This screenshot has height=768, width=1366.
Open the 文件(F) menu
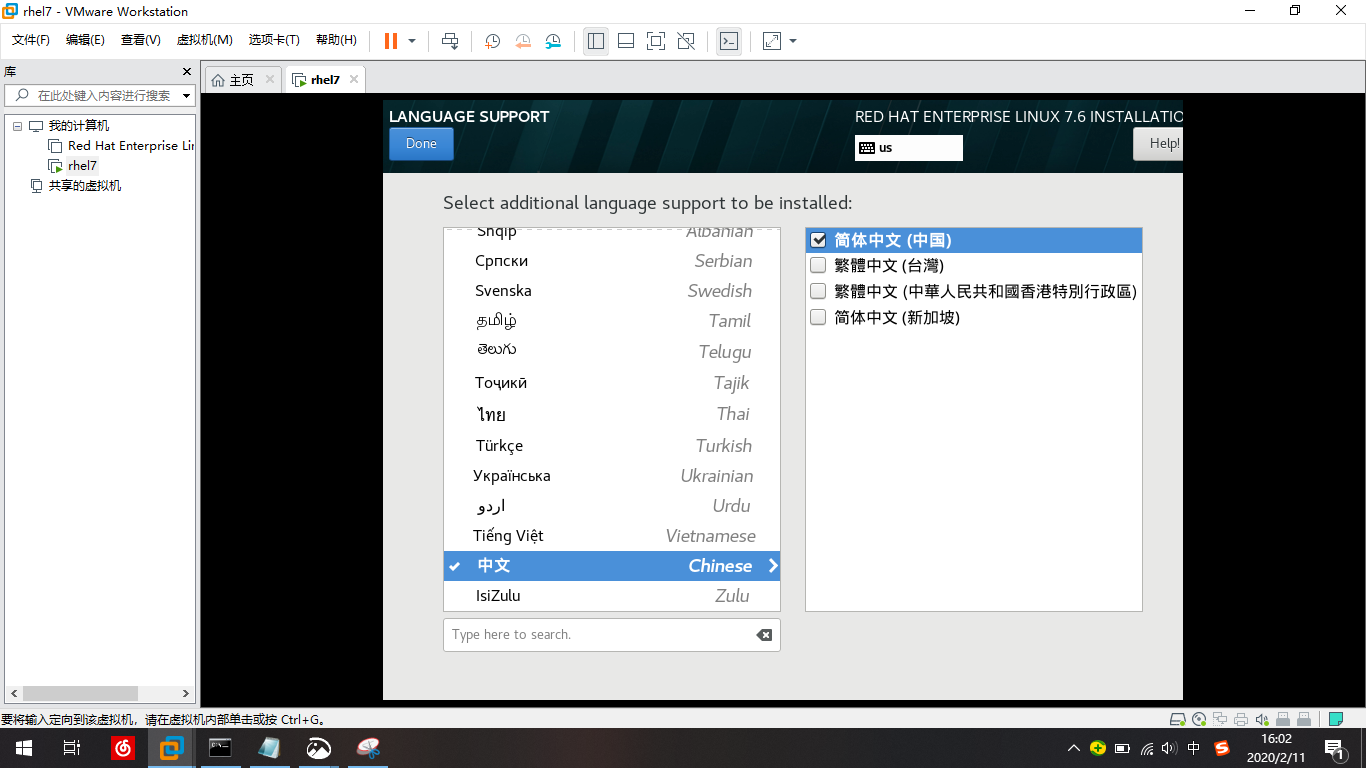(31, 40)
